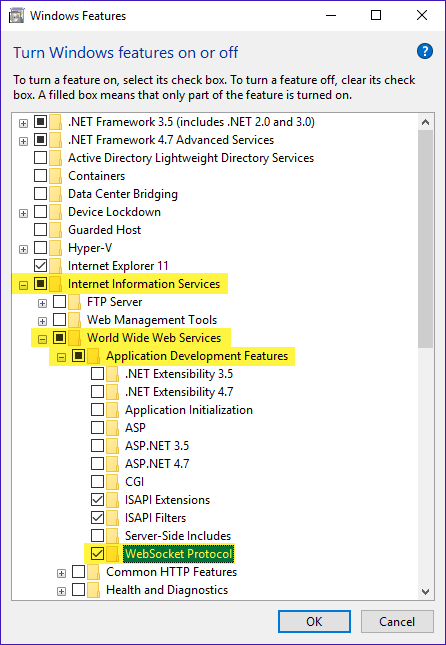Click the folder icon beside Containers
This screenshot has width=446, height=645.
click(56, 176)
